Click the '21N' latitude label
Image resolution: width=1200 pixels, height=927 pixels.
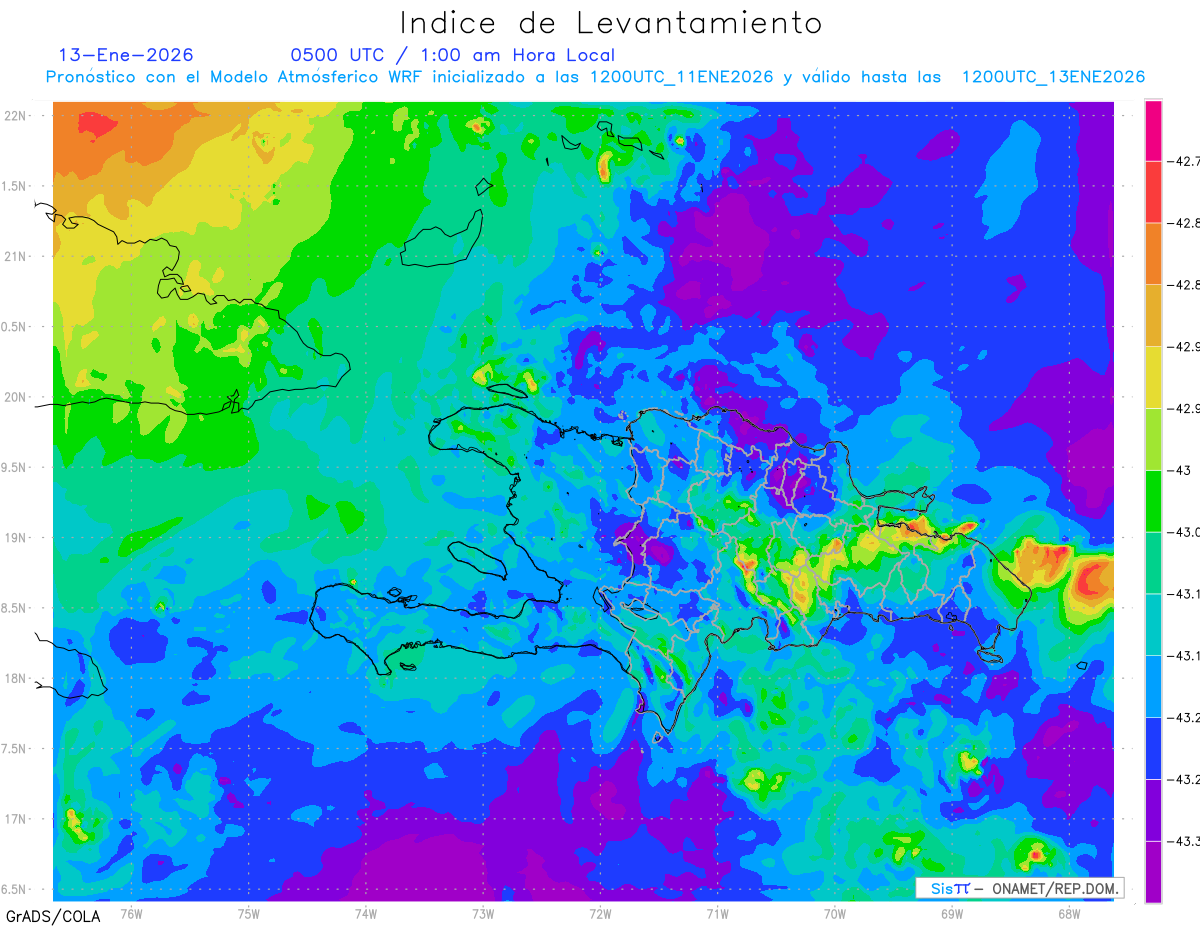point(15,257)
